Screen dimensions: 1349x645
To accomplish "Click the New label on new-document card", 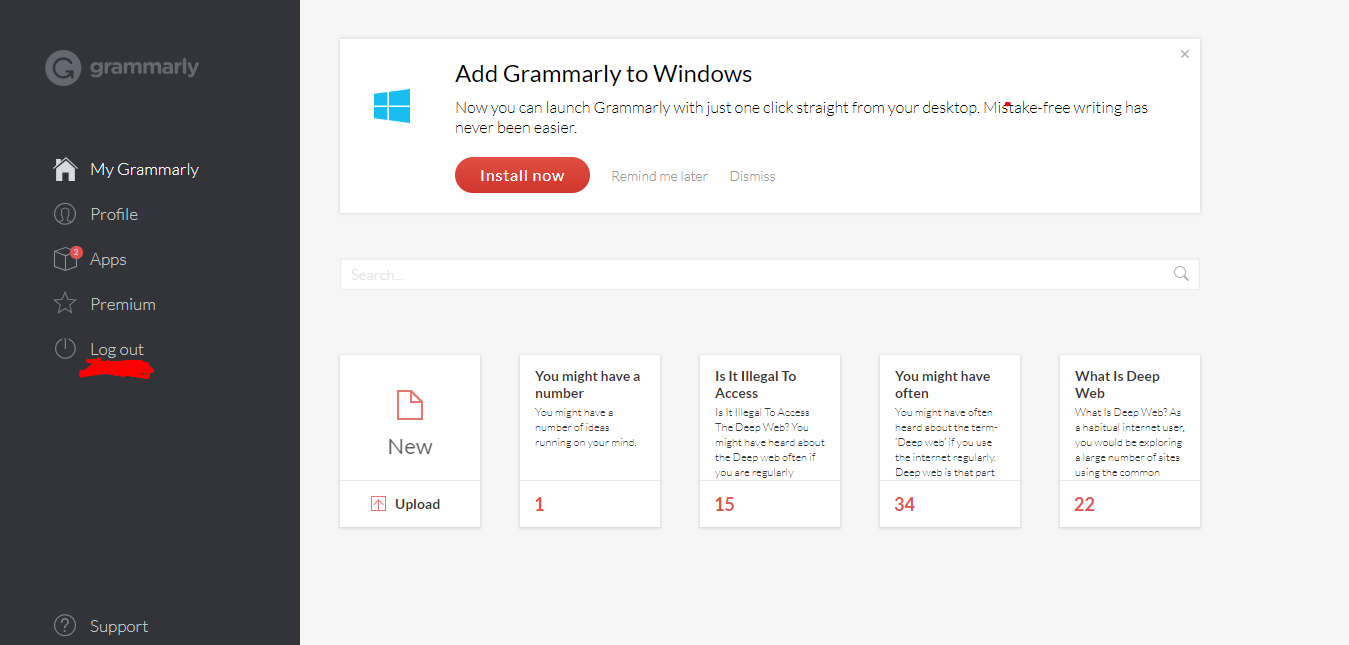I will (410, 446).
